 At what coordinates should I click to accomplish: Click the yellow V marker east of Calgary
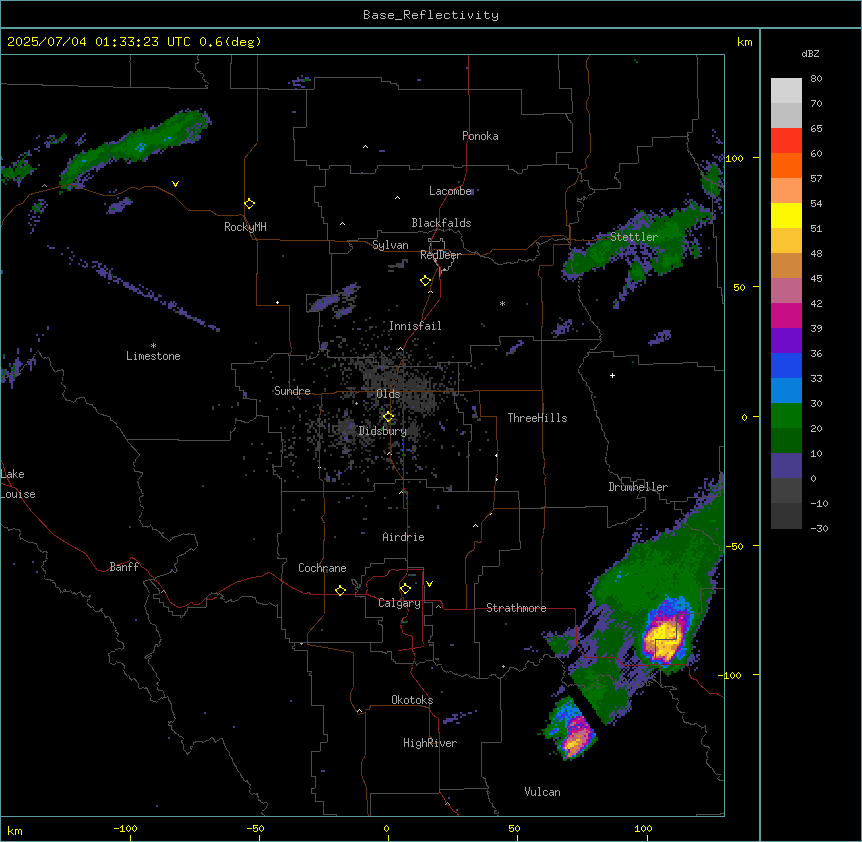[x=429, y=584]
